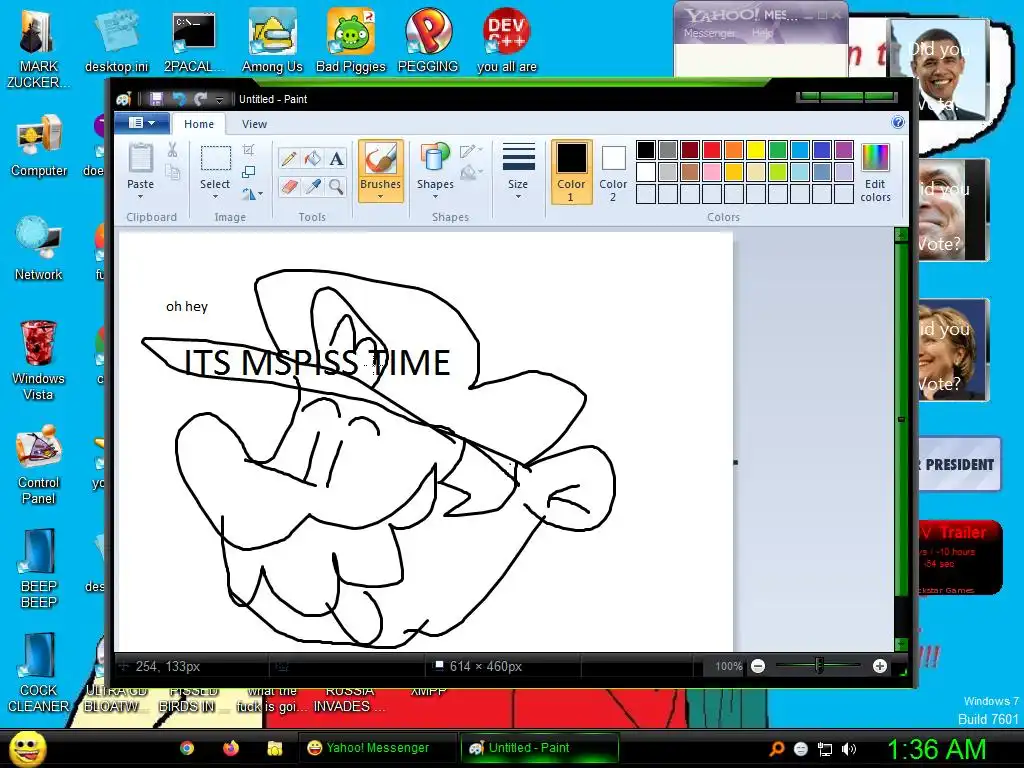Click the Copy icon in Clipboard group
This screenshot has height=768, width=1024.
tap(172, 172)
